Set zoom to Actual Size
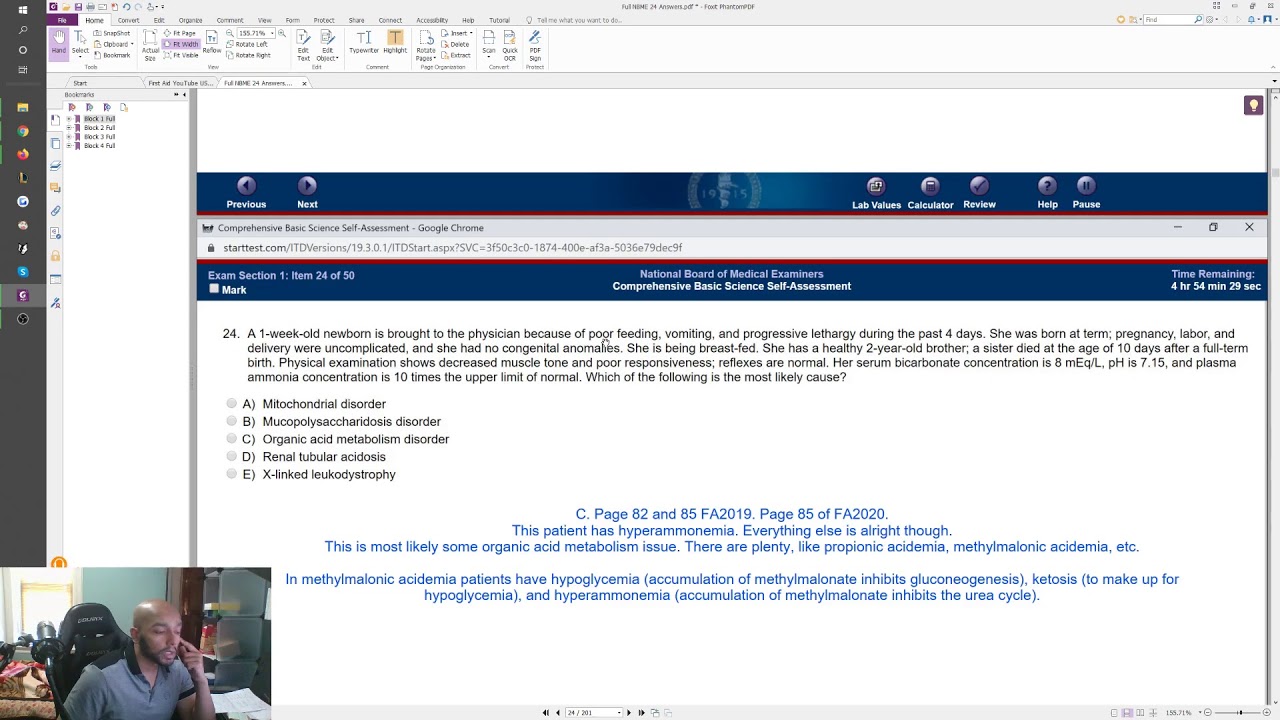This screenshot has width=1280, height=720. 150,45
